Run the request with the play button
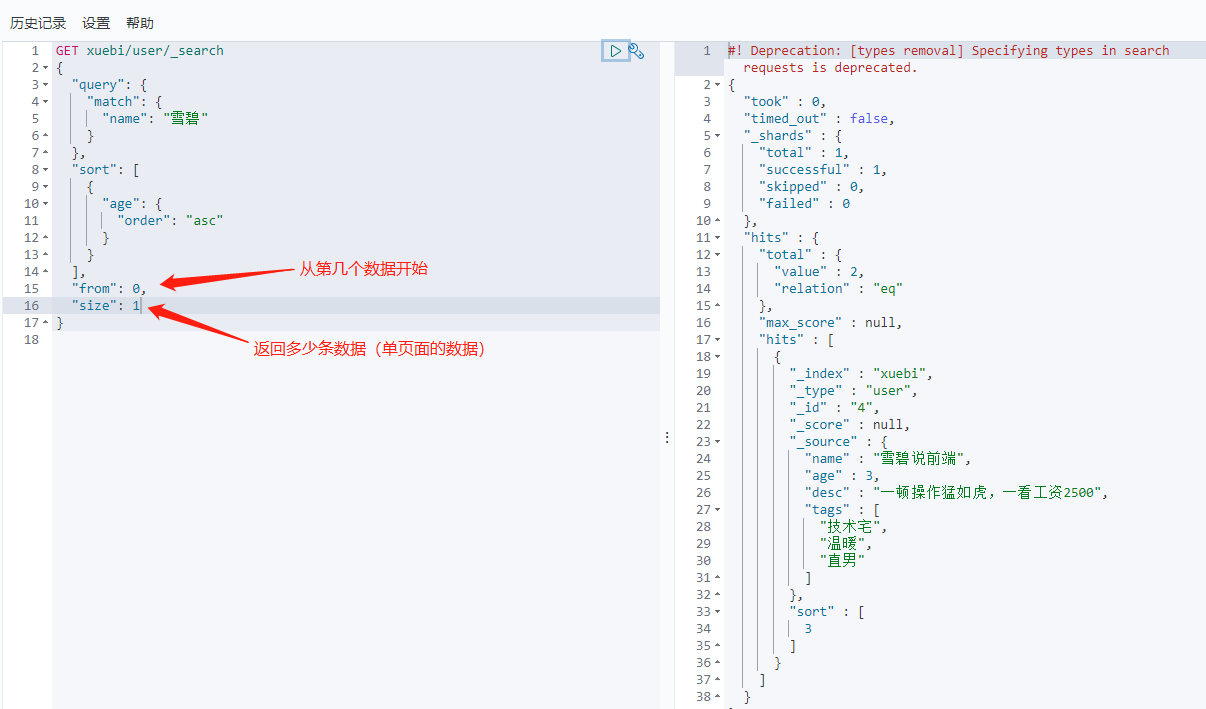Viewport: 1206px width, 709px height. tap(615, 51)
